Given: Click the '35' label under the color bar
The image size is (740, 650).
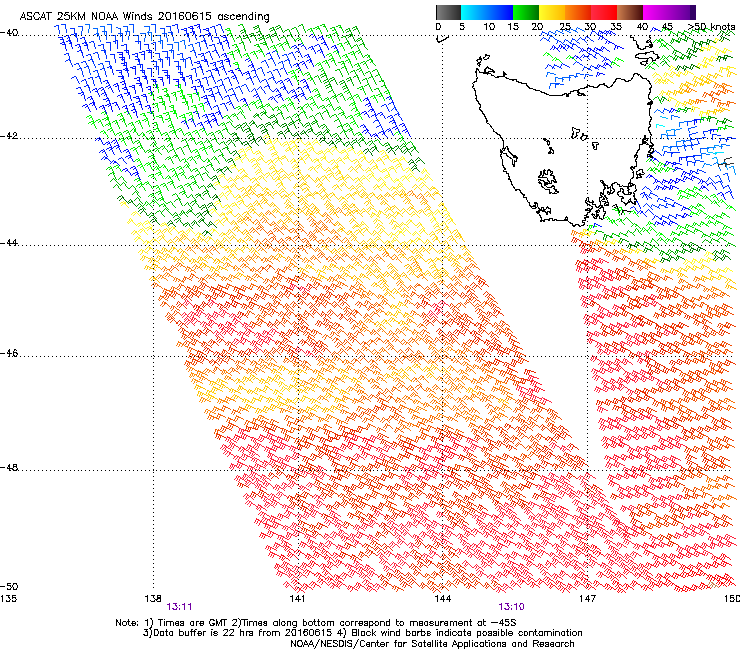Looking at the screenshot, I should (x=616, y=27).
